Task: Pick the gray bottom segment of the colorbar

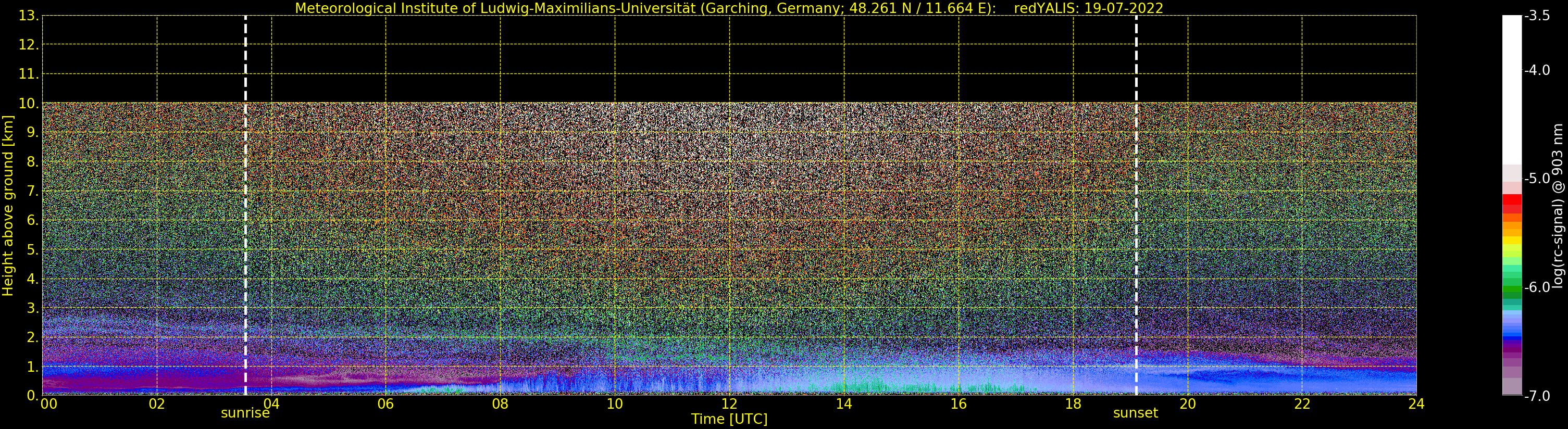Action: coord(1512,386)
